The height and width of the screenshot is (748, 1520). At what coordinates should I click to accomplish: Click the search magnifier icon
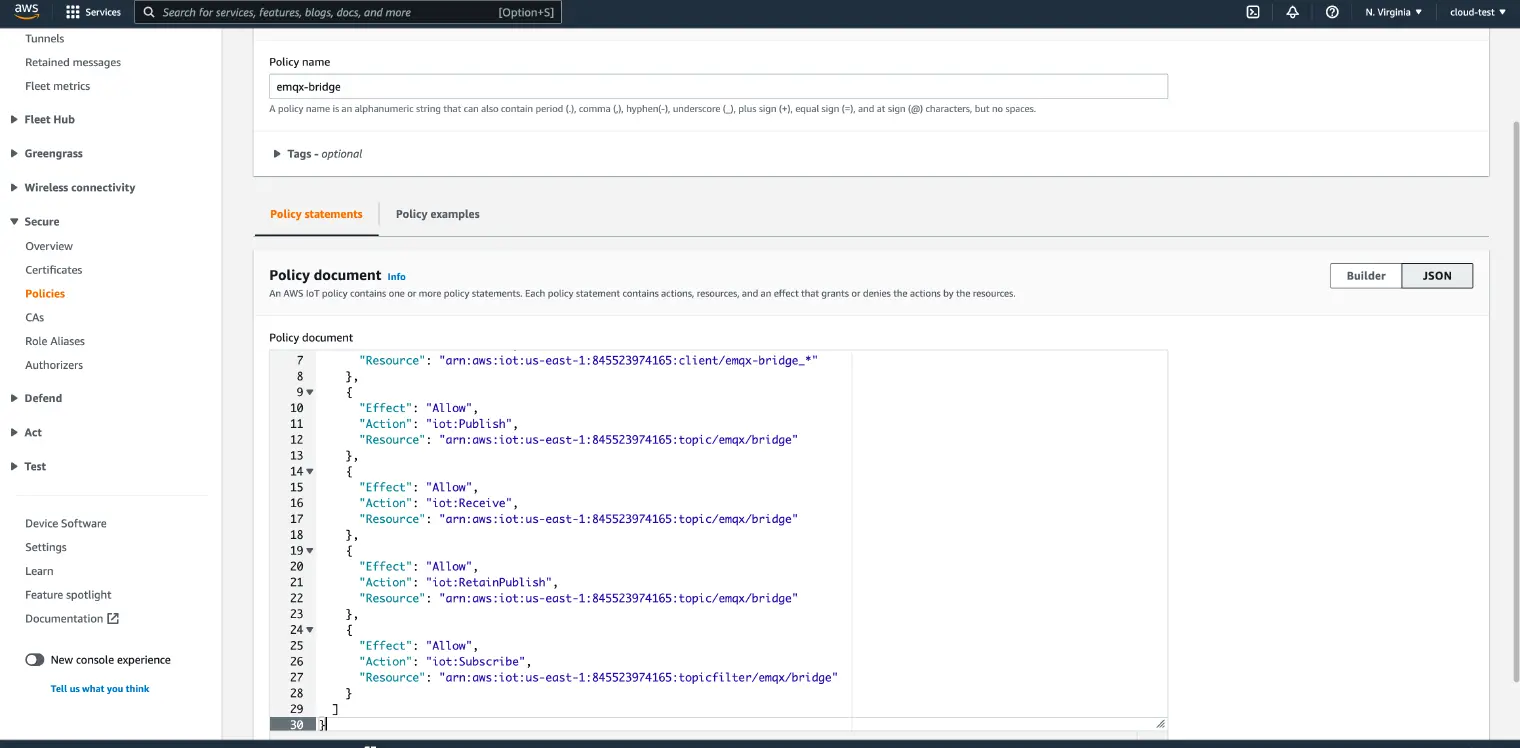149,12
